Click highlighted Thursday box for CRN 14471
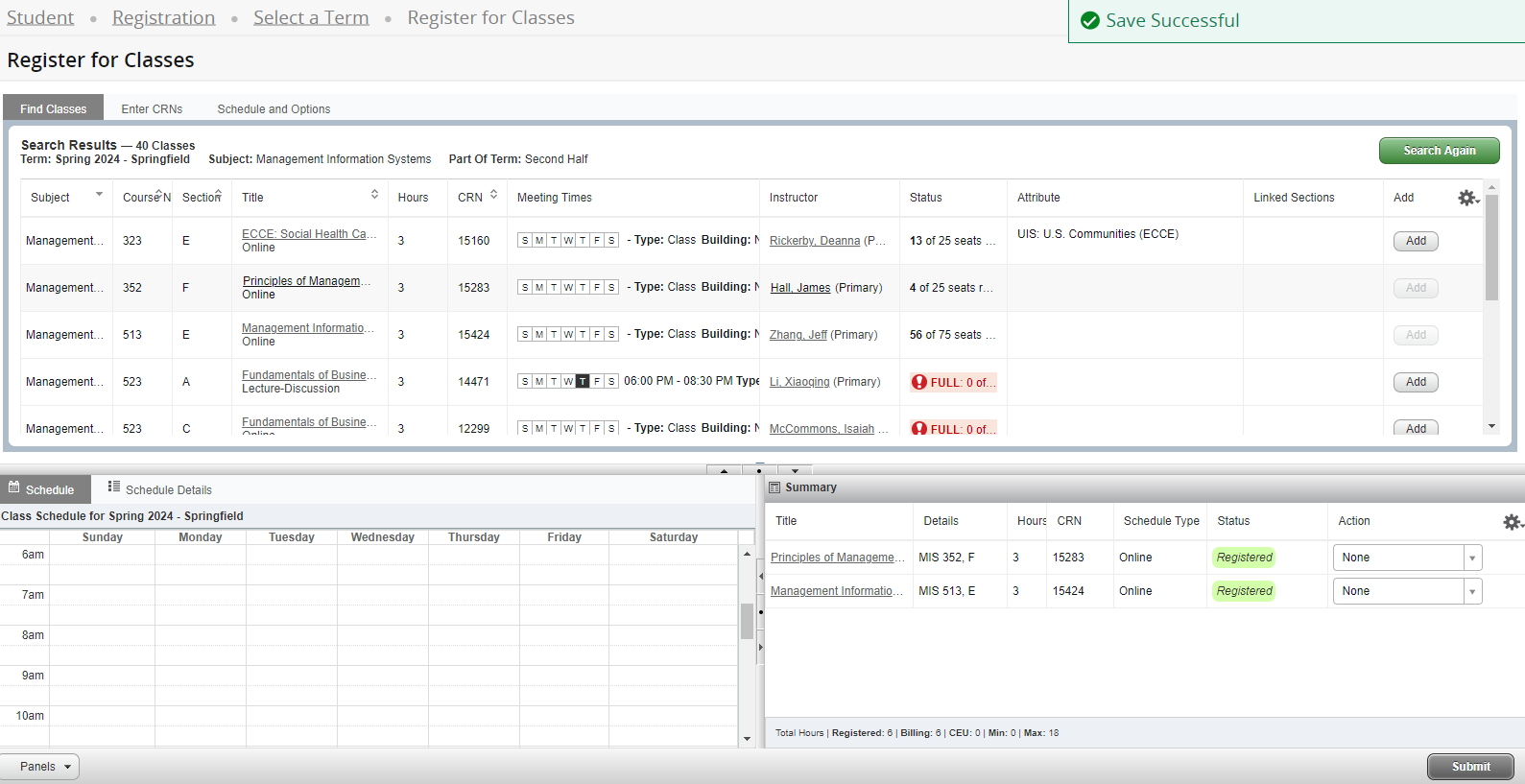This screenshot has height=784, width=1525. point(583,382)
